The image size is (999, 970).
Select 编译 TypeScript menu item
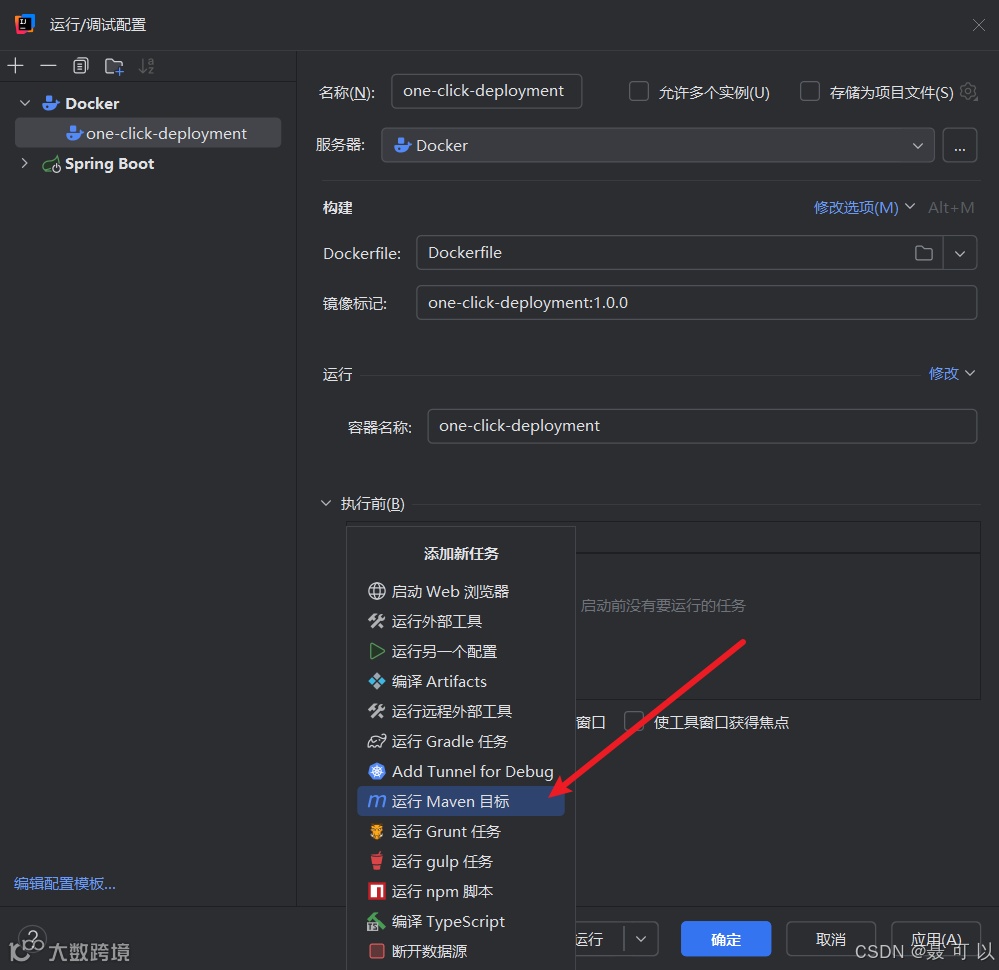pyautogui.click(x=461, y=921)
